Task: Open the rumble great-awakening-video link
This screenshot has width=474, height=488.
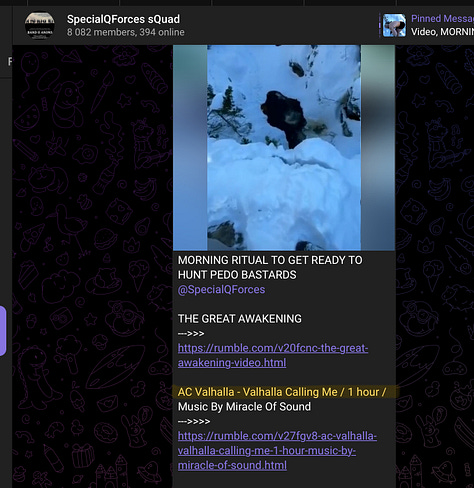Action: (x=273, y=355)
